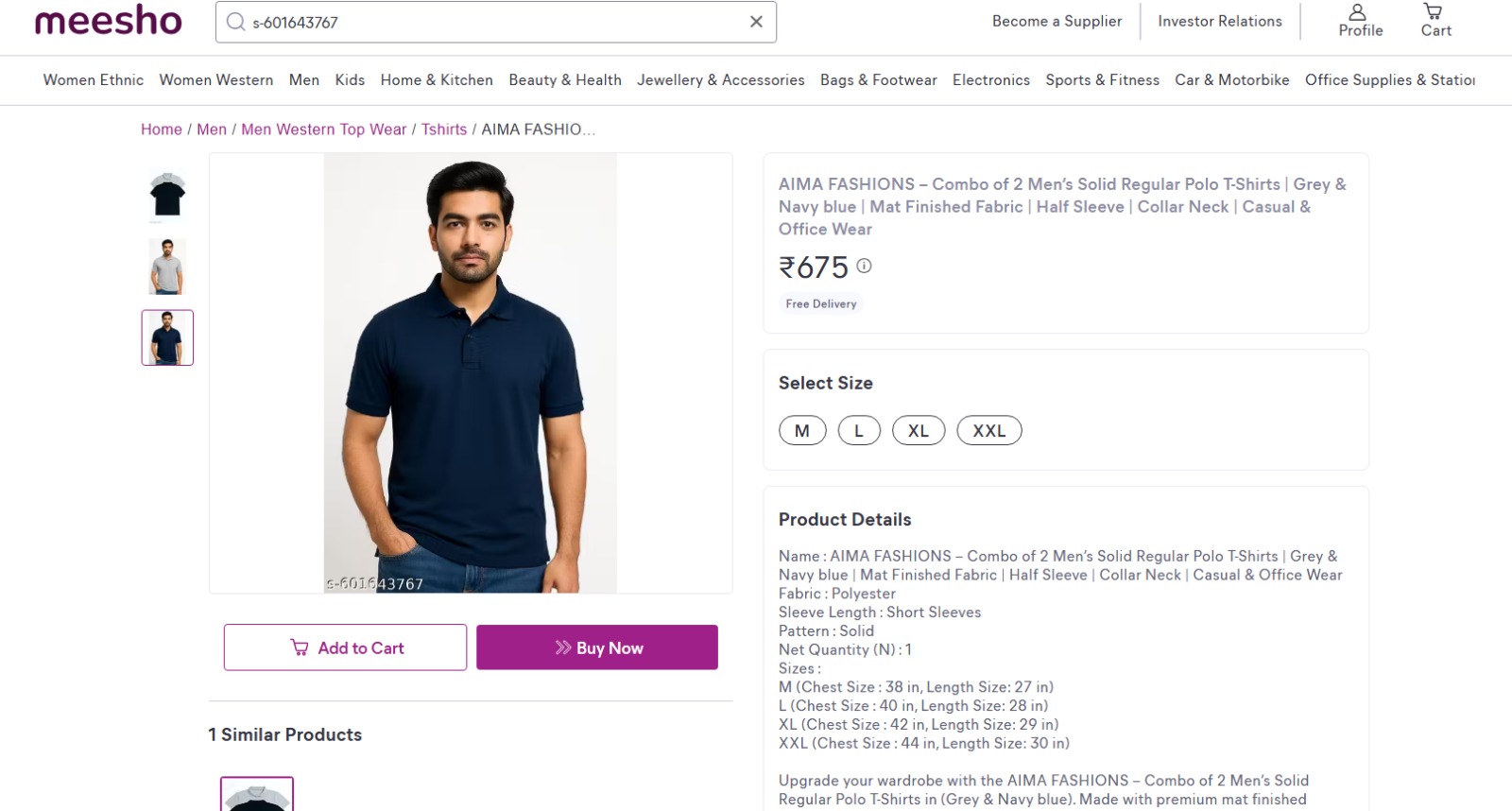Screen dimensions: 1512x811
Task: Select size M
Action: click(800, 430)
